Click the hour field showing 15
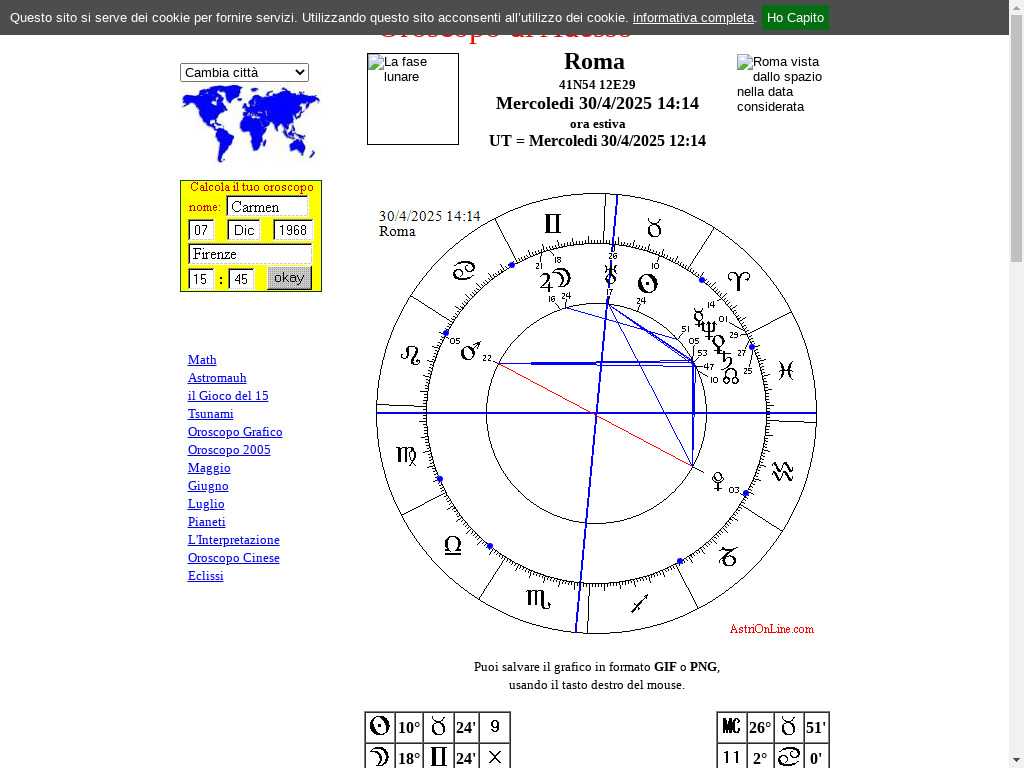1024x768 pixels. coord(201,279)
